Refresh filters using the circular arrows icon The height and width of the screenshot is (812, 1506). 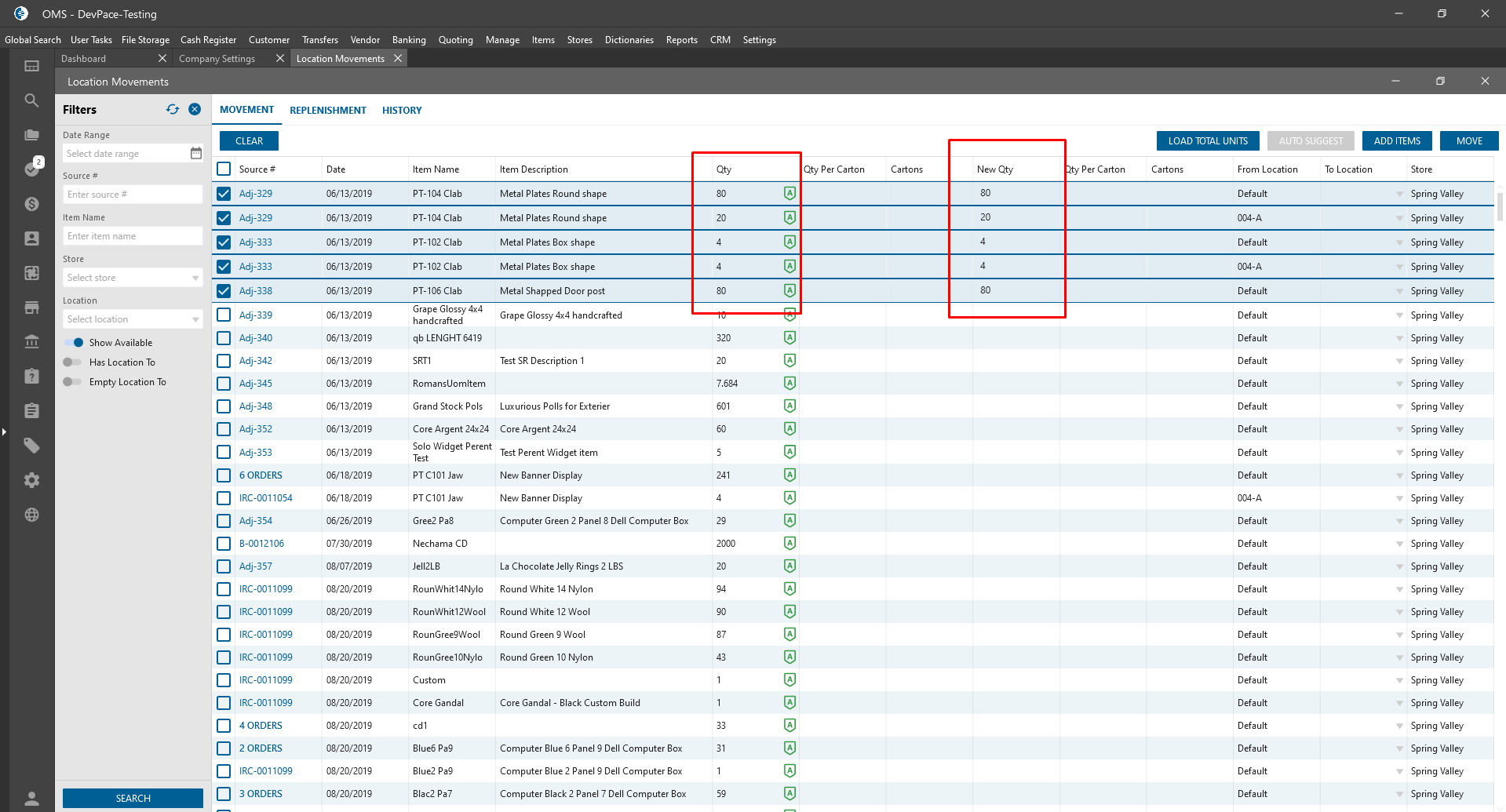[x=173, y=110]
